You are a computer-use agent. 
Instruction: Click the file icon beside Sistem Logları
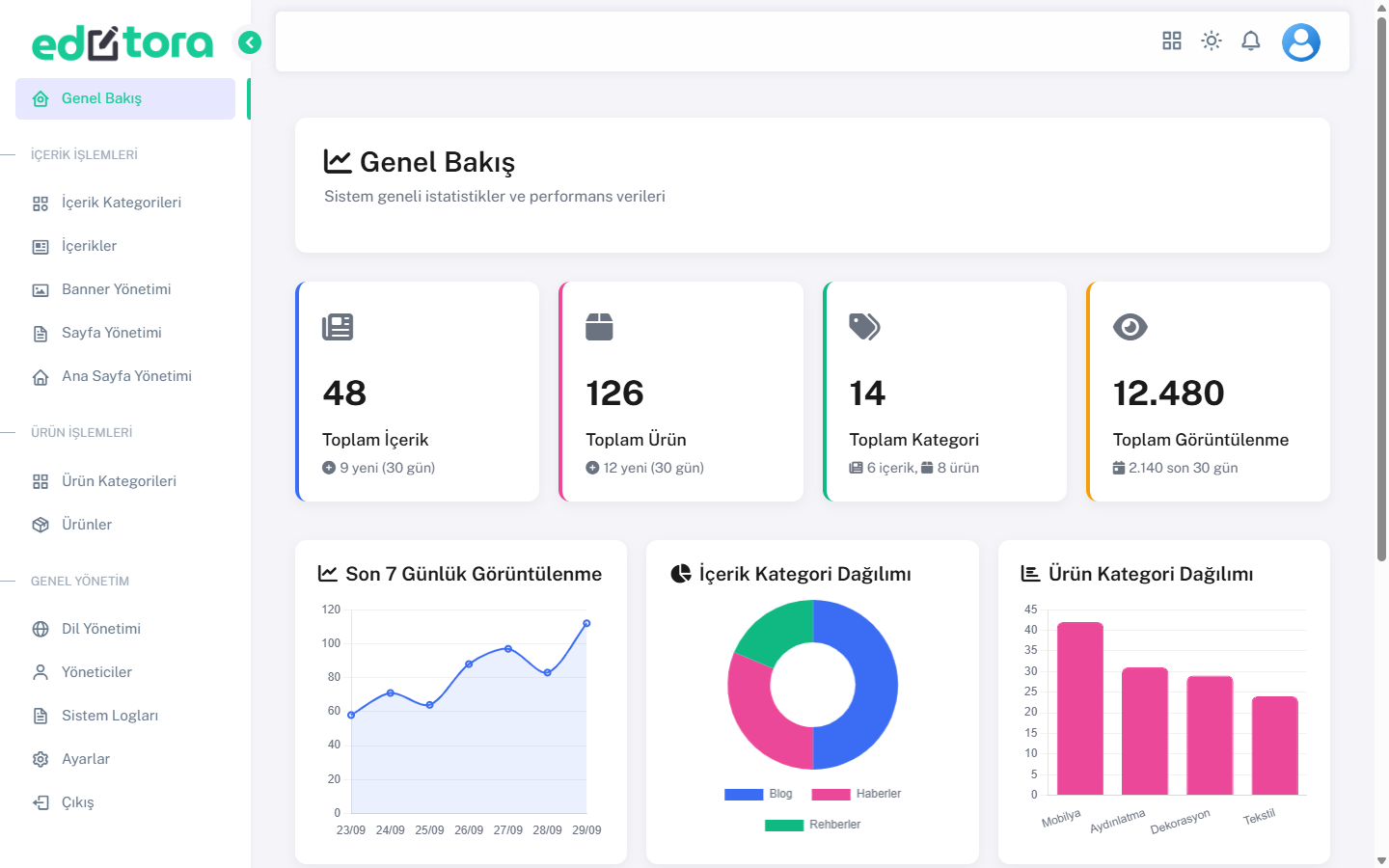pyautogui.click(x=41, y=716)
